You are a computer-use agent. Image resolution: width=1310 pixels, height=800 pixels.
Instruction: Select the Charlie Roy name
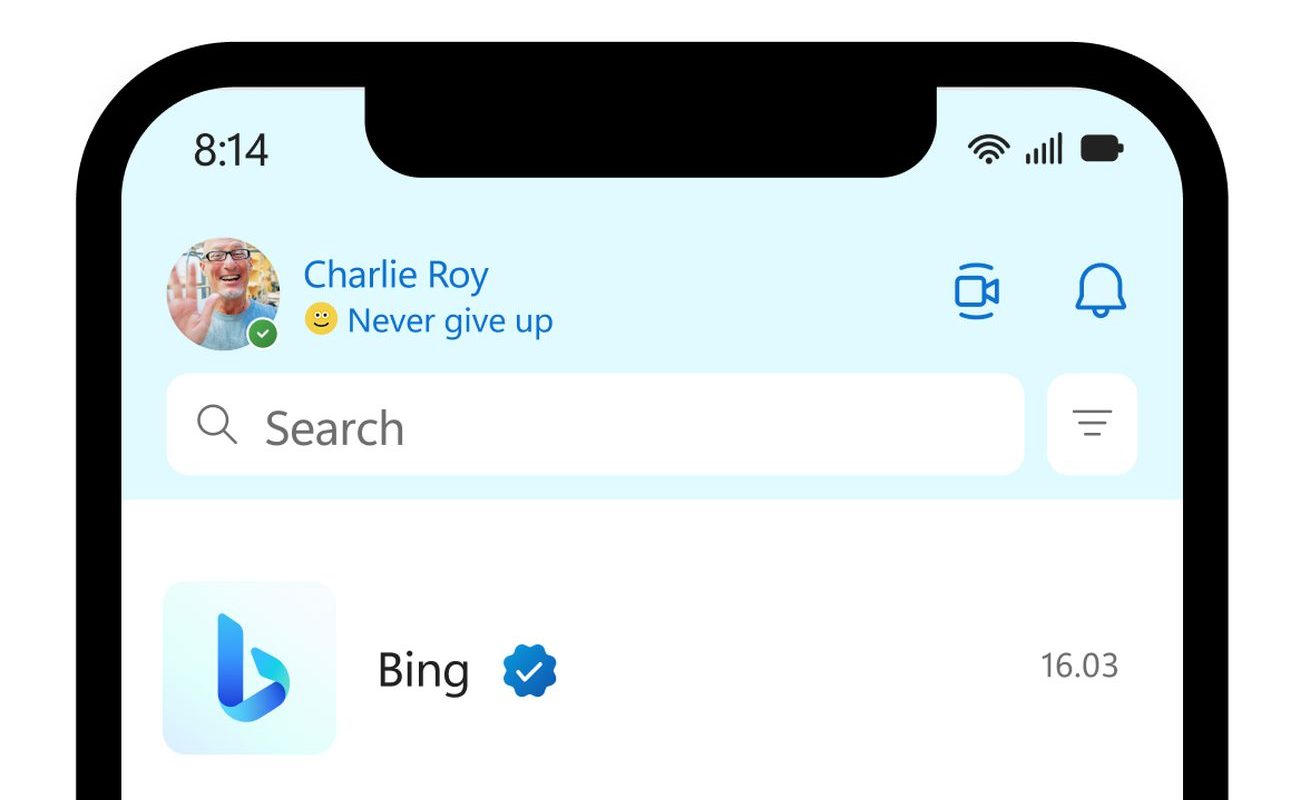click(396, 275)
